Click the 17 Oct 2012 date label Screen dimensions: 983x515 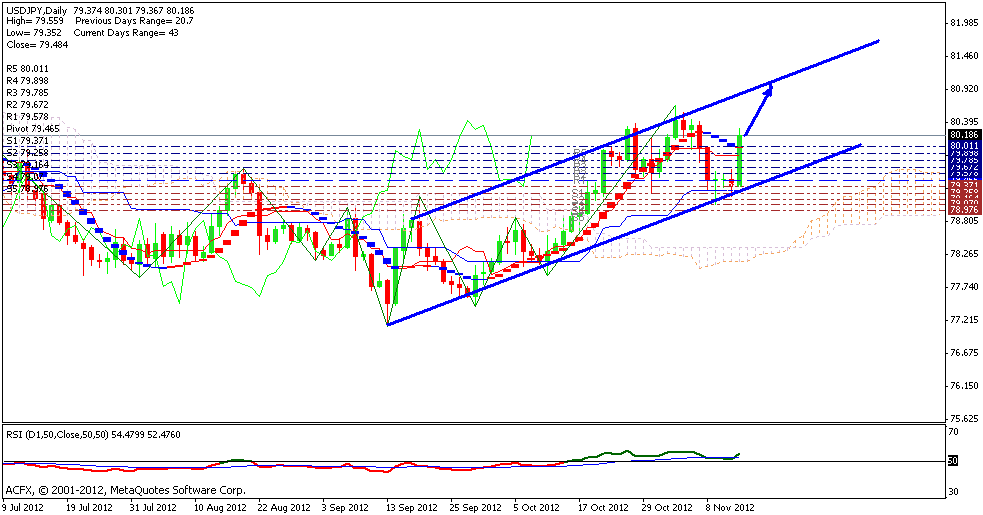(602, 507)
